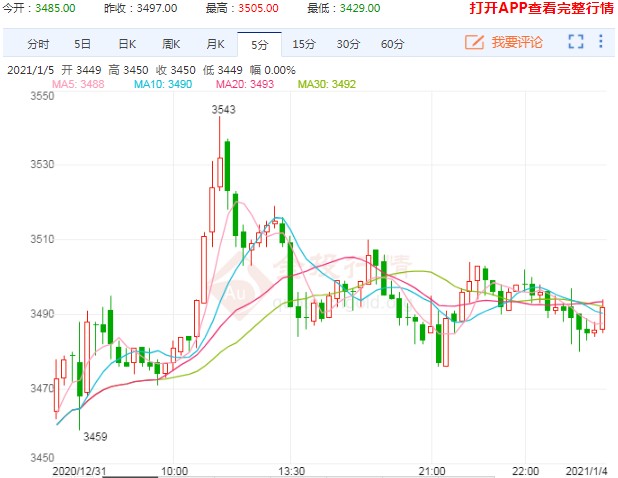
Task: Toggle the MA10 indicator legend
Action: coord(163,83)
